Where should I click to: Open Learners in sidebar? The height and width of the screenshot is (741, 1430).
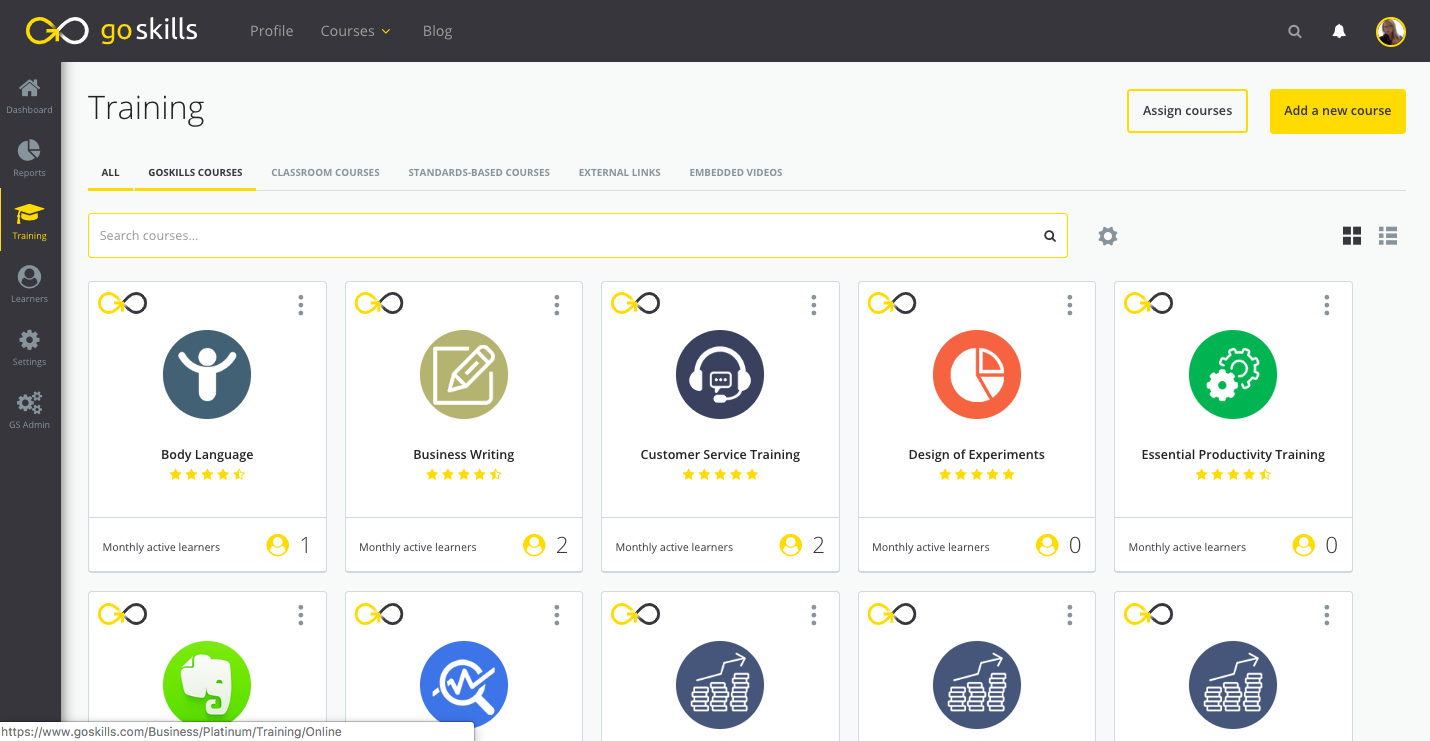[30, 285]
